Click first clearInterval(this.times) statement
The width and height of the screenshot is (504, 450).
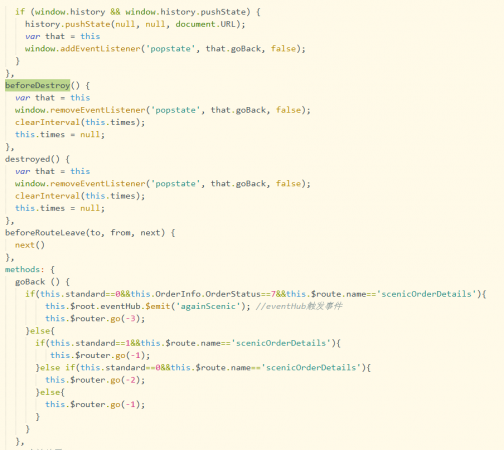click(80, 122)
